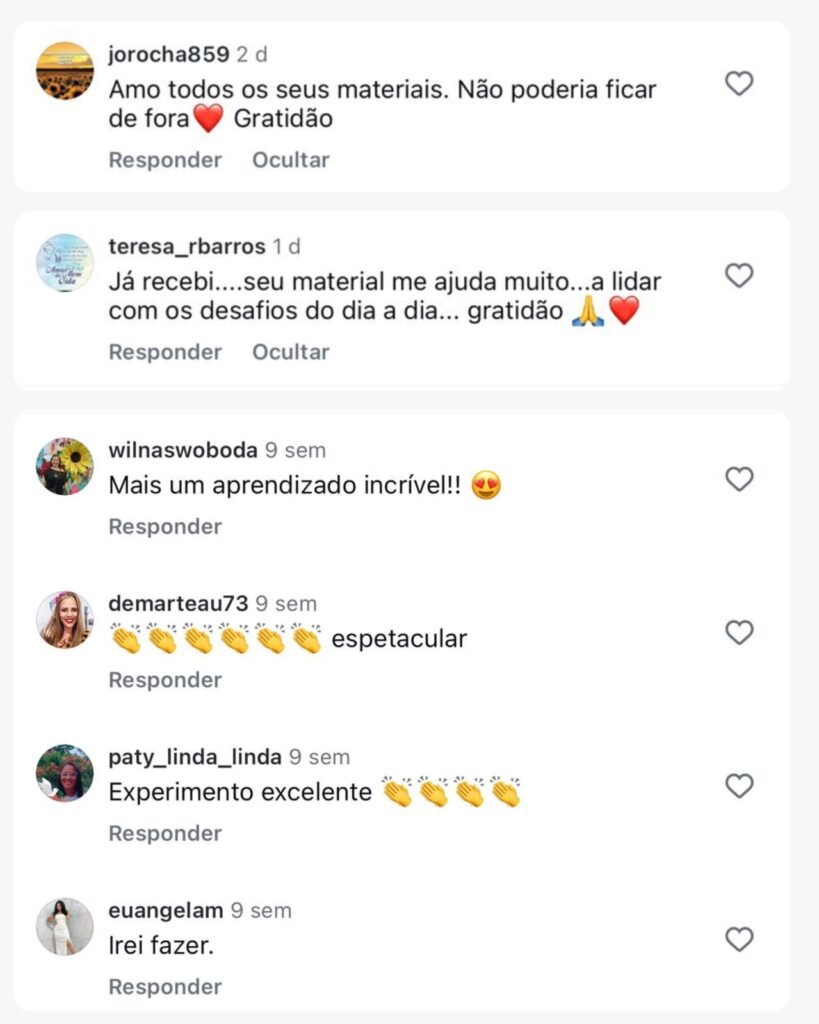Open demarteau73's profile photo
This screenshot has height=1024, width=819.
tap(65, 619)
